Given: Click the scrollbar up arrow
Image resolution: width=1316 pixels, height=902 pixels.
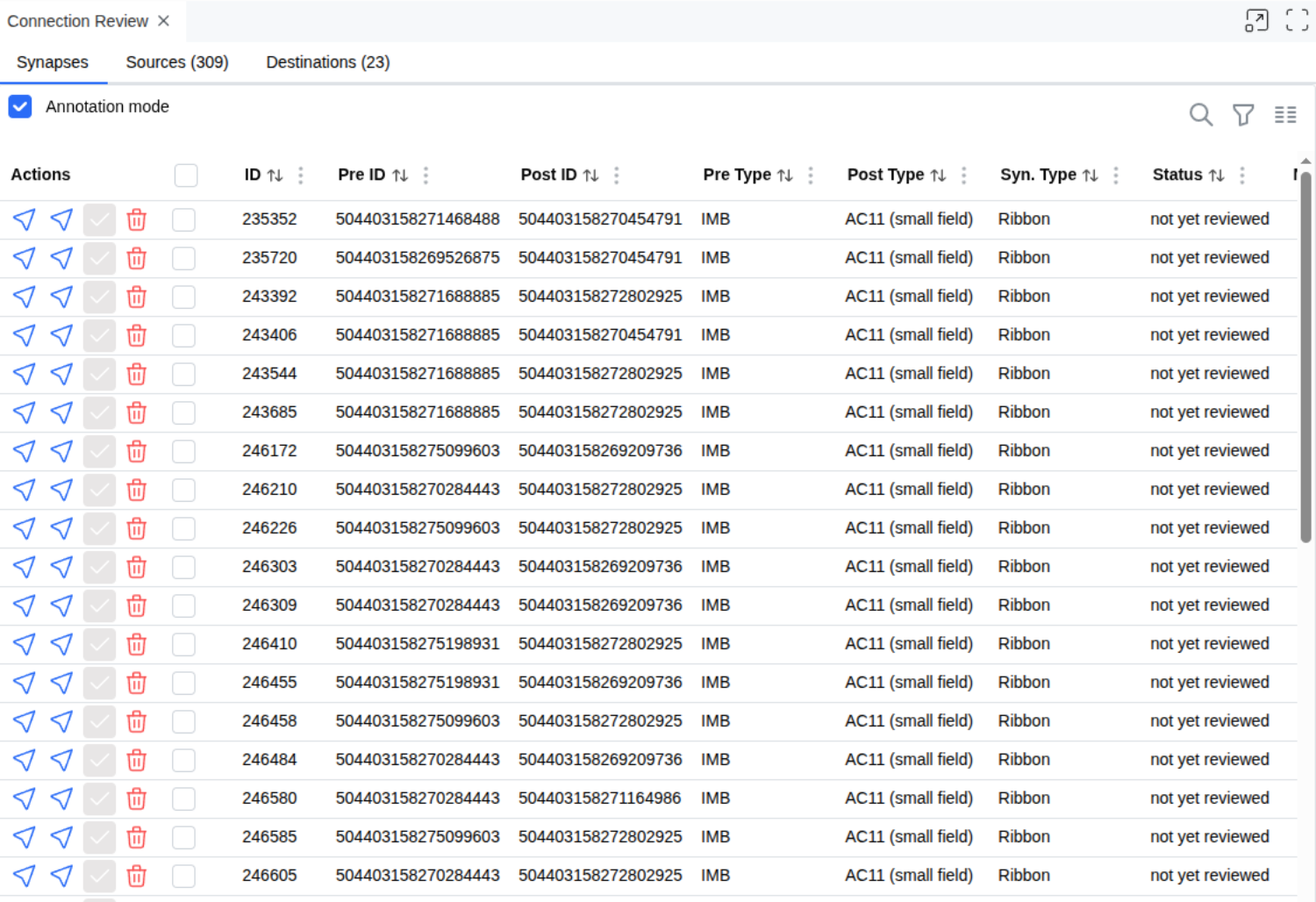Looking at the screenshot, I should tap(1305, 161).
